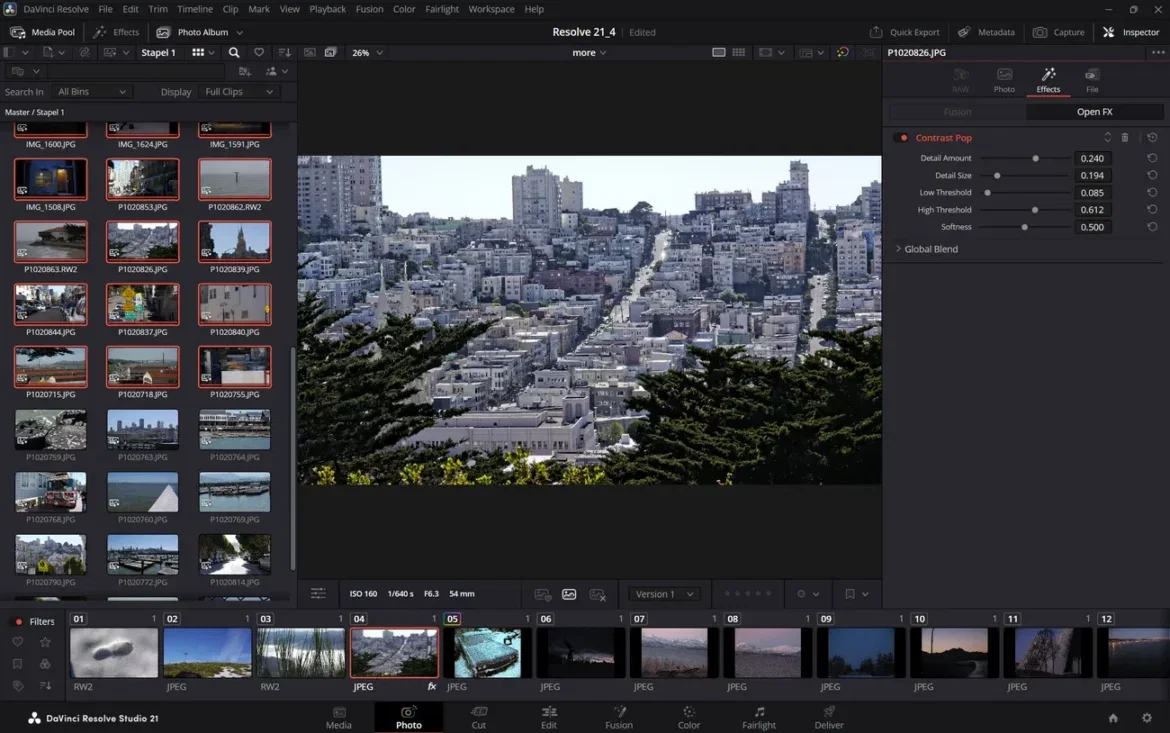Viewport: 1170px width, 733px height.
Task: Click the image with heart icon below viewer
Action: click(542, 595)
